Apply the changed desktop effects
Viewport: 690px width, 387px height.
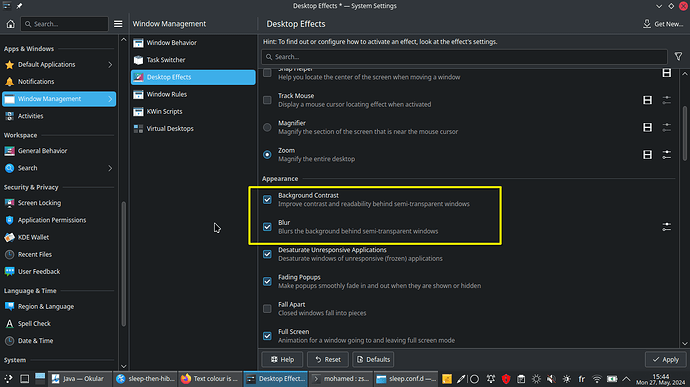[x=665, y=359]
